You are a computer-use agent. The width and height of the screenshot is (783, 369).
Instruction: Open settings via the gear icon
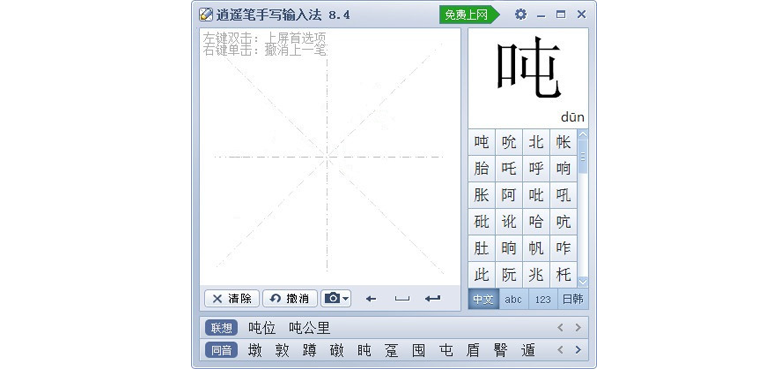tap(520, 14)
